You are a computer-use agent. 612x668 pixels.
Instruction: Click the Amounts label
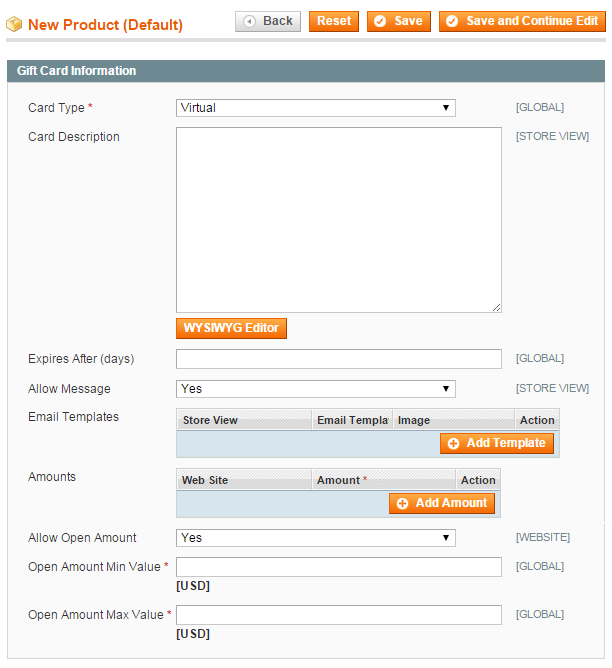pyautogui.click(x=52, y=477)
